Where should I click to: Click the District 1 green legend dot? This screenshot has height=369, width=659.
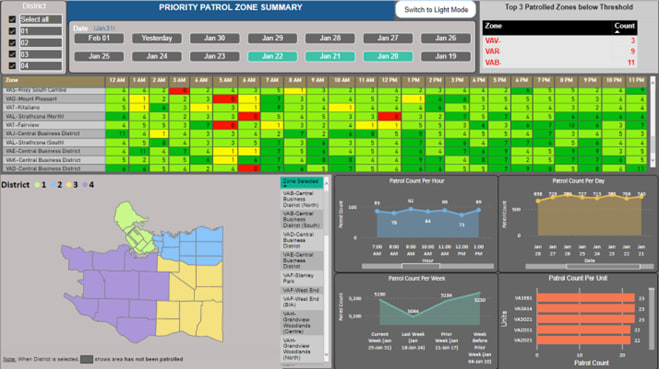click(37, 185)
